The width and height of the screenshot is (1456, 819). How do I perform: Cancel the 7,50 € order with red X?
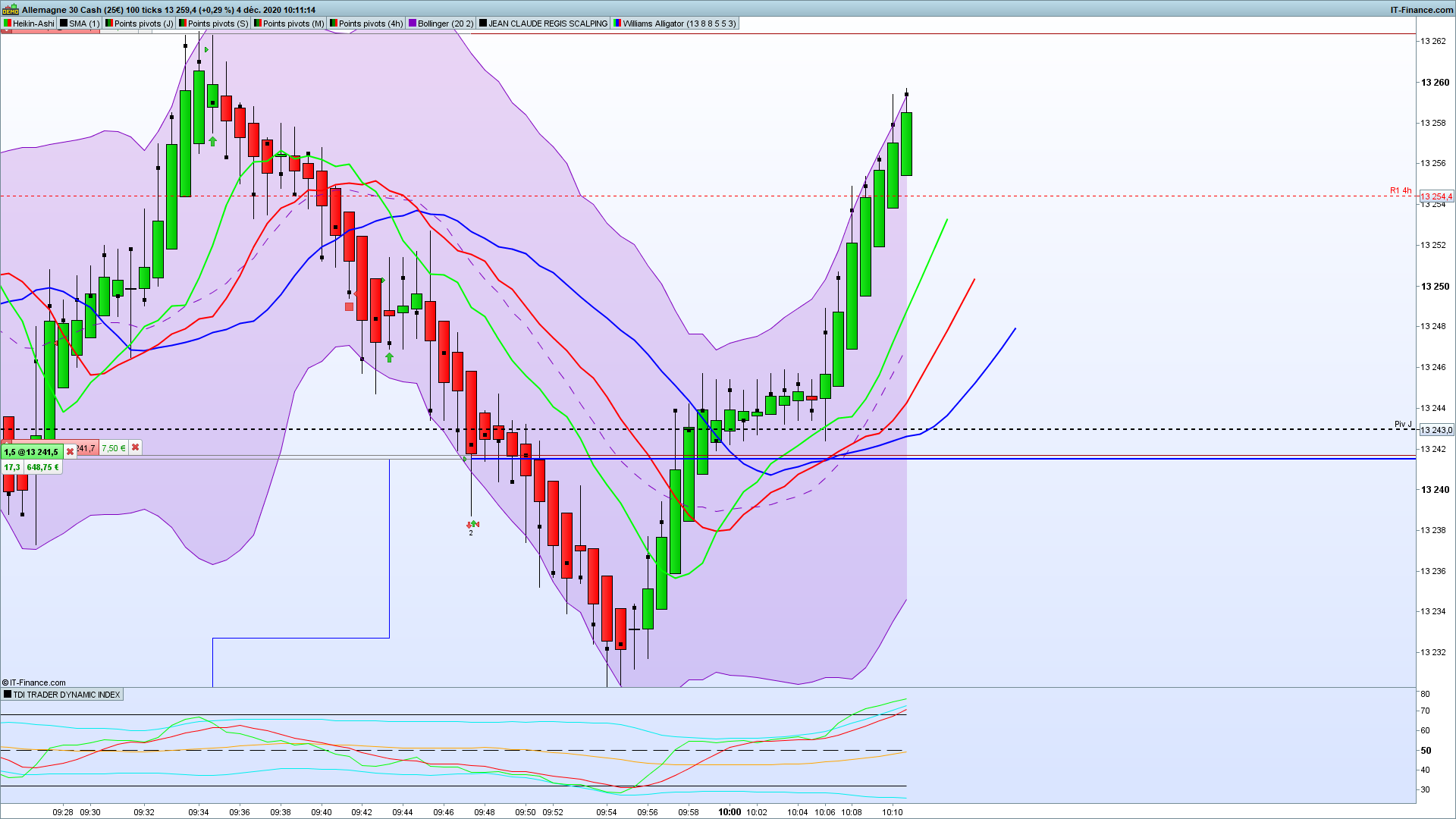coord(135,447)
